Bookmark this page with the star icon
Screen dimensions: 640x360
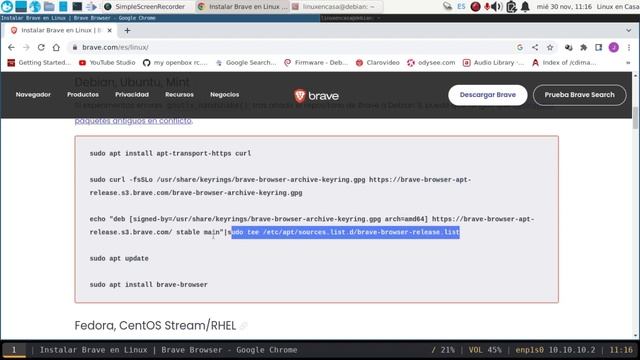(550, 47)
